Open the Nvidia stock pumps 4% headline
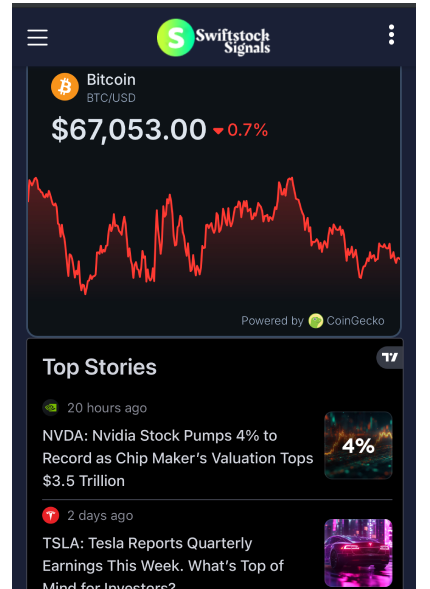The height and width of the screenshot is (589, 430). click(178, 458)
